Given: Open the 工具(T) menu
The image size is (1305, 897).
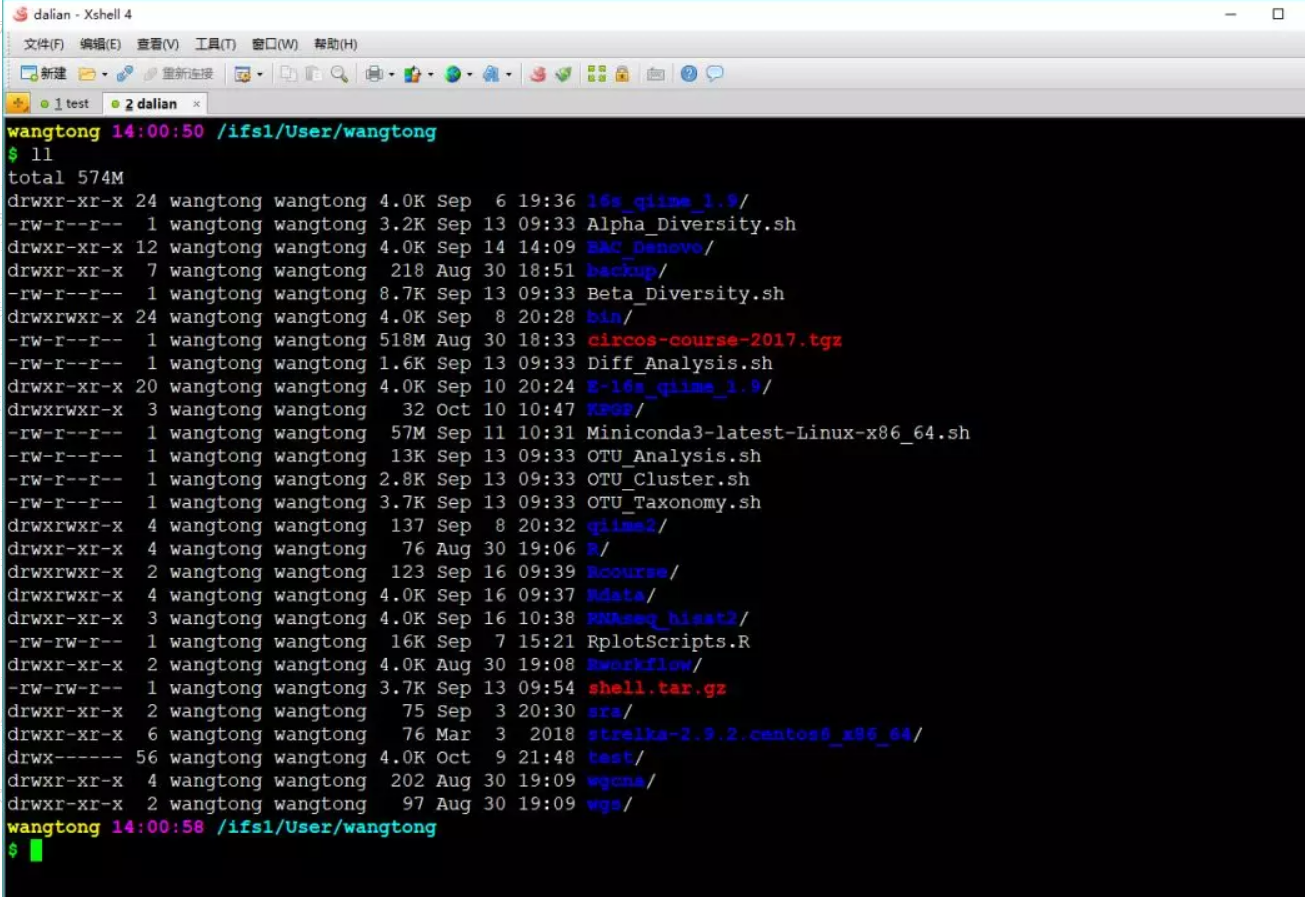Looking at the screenshot, I should pos(215,44).
